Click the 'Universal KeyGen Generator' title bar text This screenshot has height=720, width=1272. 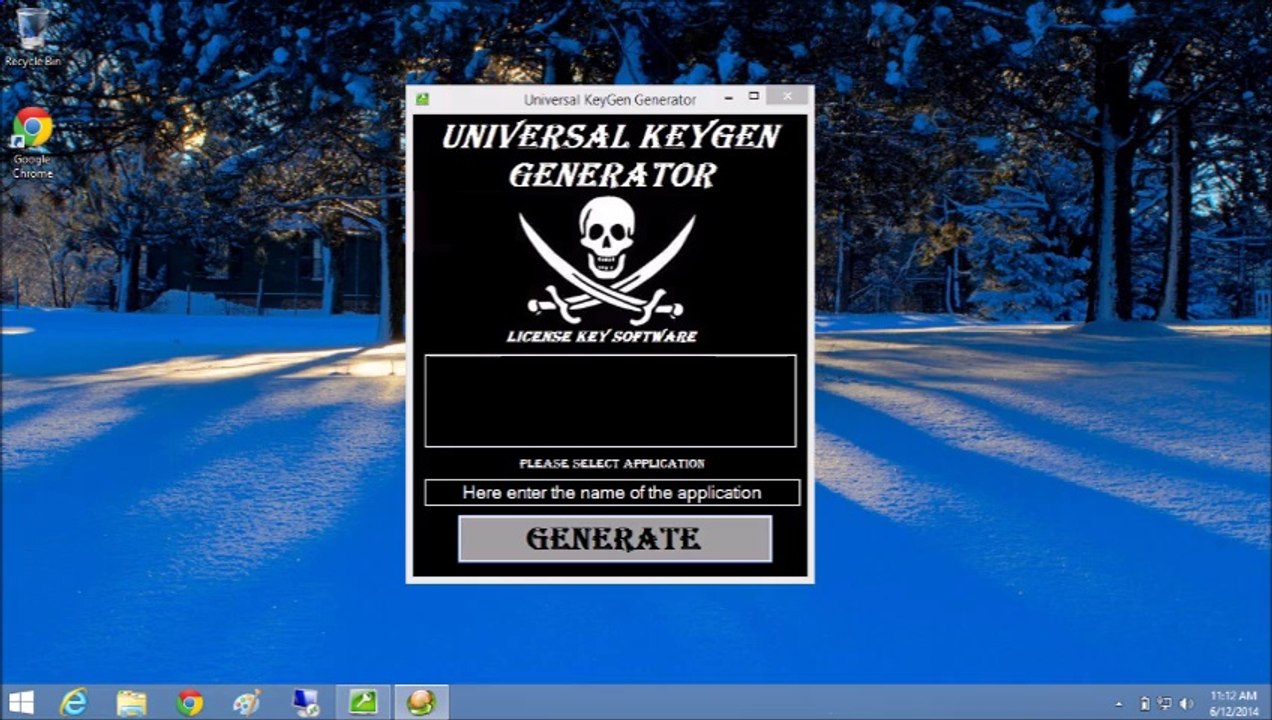click(x=610, y=100)
